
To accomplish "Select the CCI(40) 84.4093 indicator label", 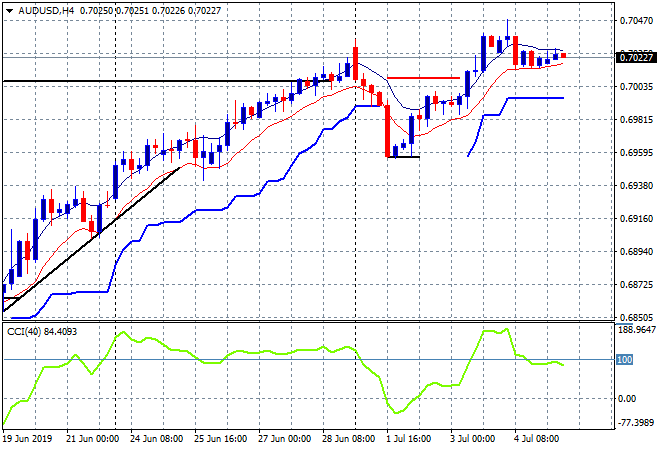I will tap(42, 332).
